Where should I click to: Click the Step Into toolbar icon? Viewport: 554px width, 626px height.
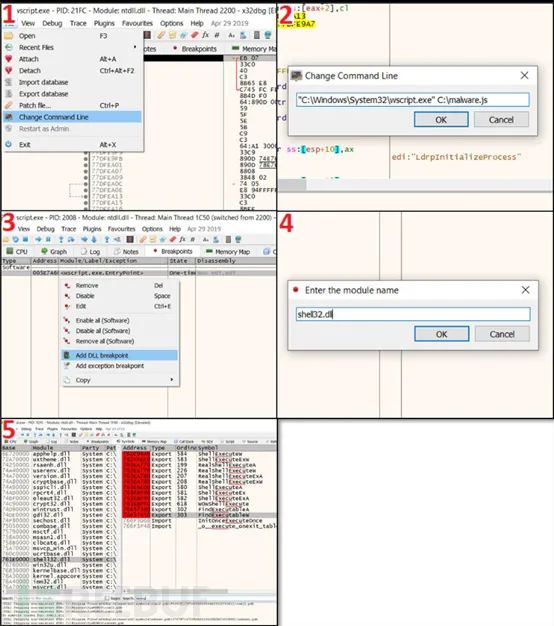(x=61, y=240)
